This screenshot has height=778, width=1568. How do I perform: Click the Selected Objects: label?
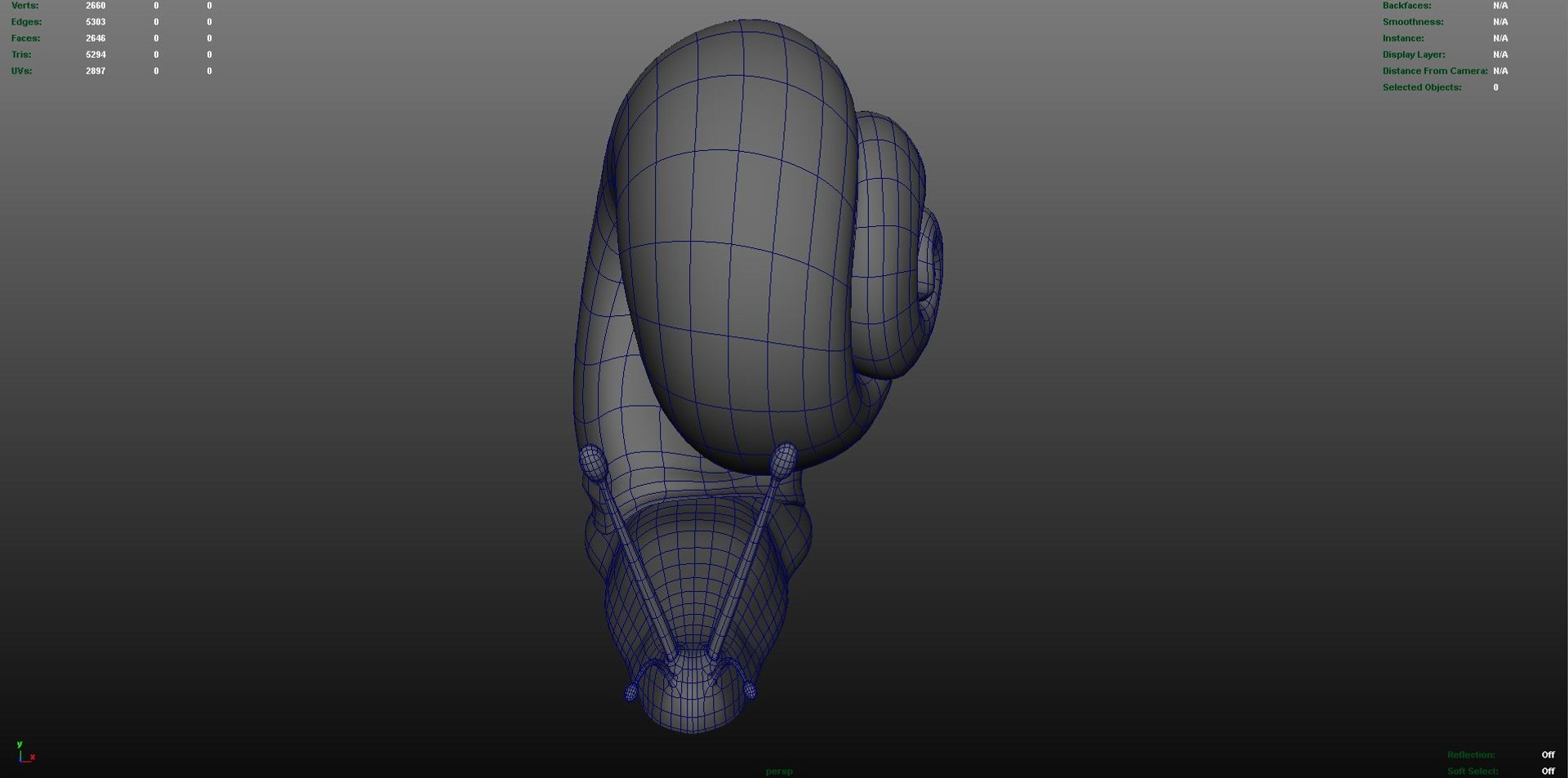click(1422, 87)
